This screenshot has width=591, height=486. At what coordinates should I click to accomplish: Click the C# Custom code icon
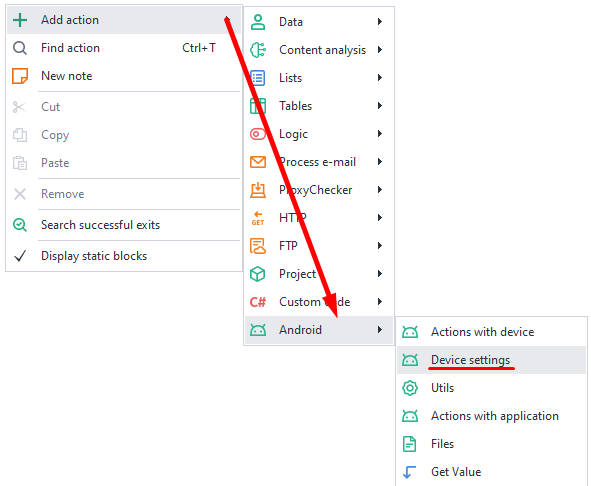click(258, 302)
